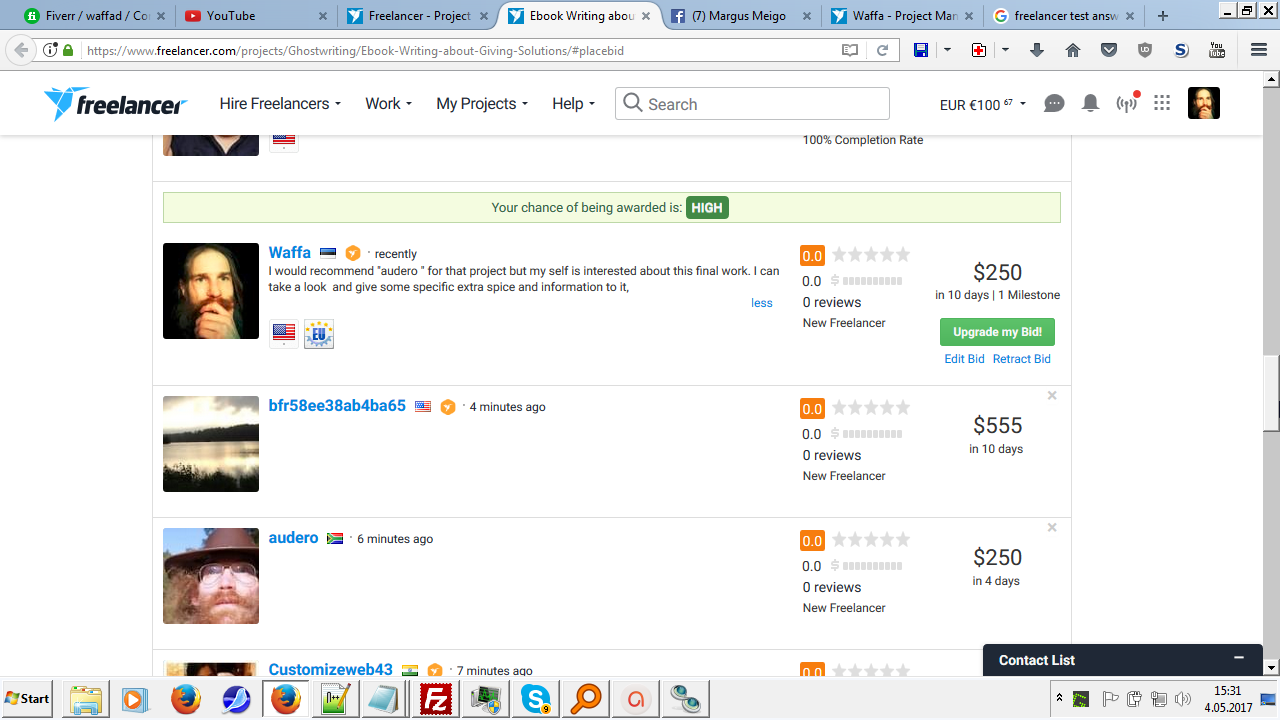This screenshot has height=720, width=1280.
Task: Open the dropdown arrow beside the floppy icon
Action: click(x=947, y=50)
